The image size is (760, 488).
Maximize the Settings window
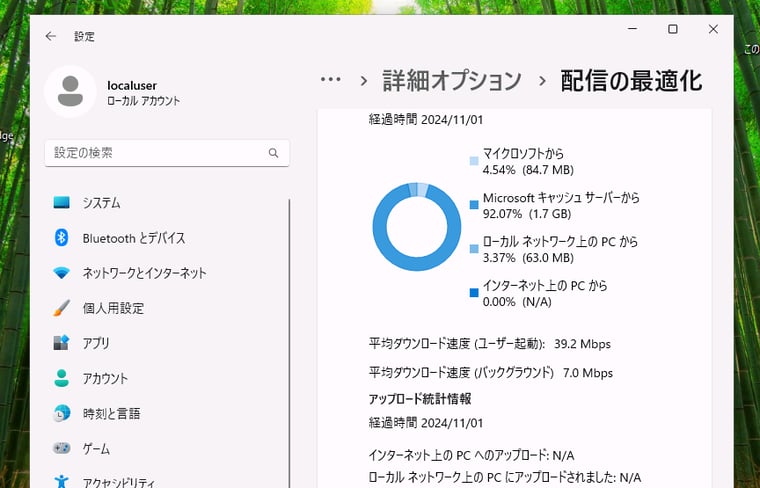click(x=673, y=29)
